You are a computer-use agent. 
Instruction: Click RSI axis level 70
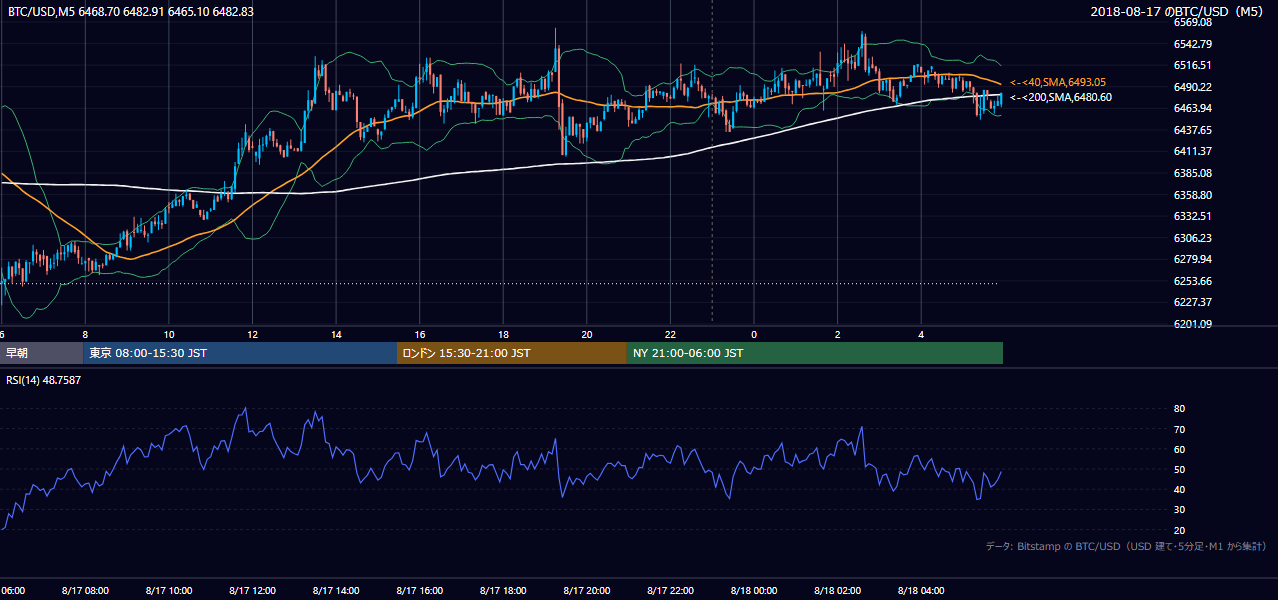[x=1179, y=429]
